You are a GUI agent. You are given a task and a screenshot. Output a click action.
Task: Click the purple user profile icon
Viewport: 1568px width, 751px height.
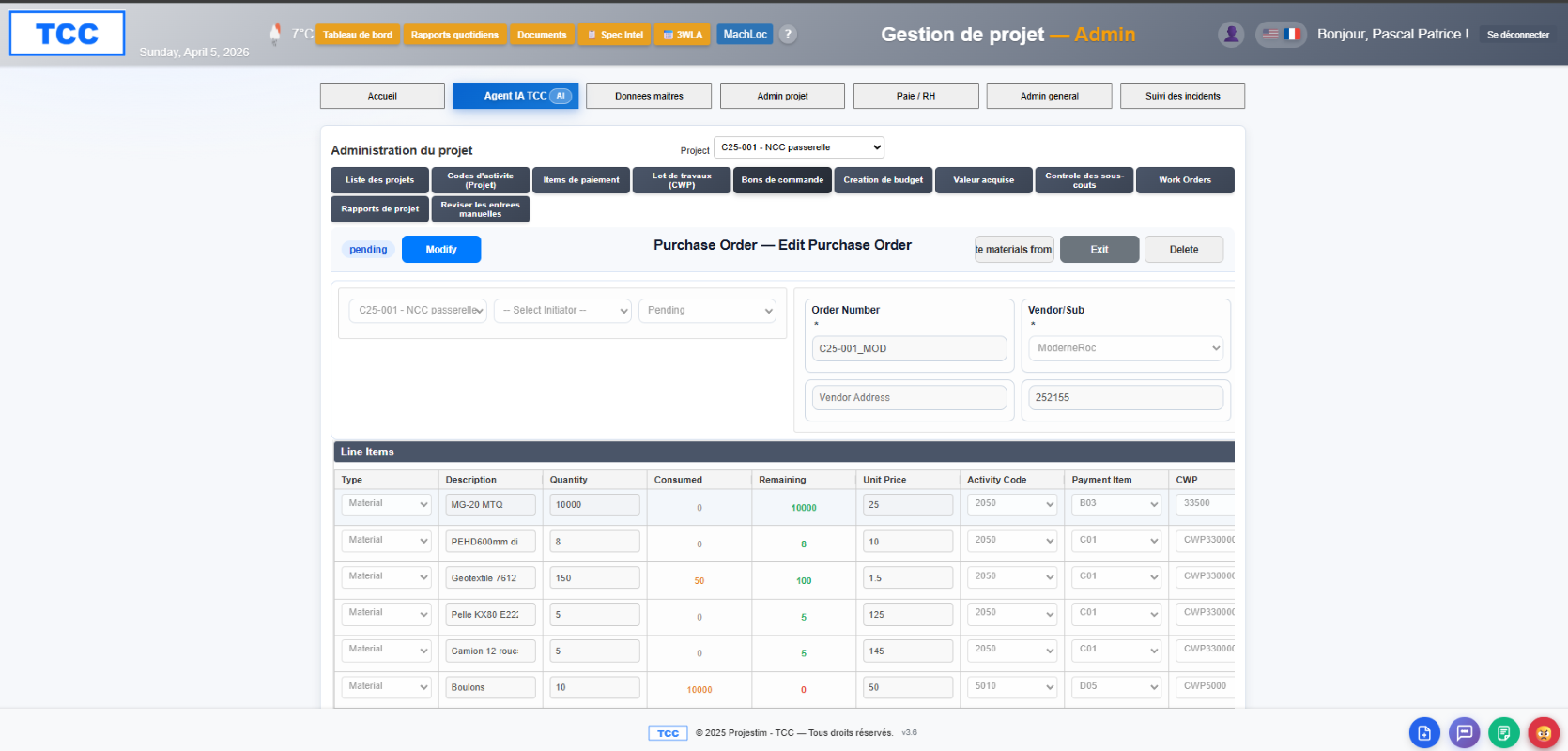[x=1231, y=34]
